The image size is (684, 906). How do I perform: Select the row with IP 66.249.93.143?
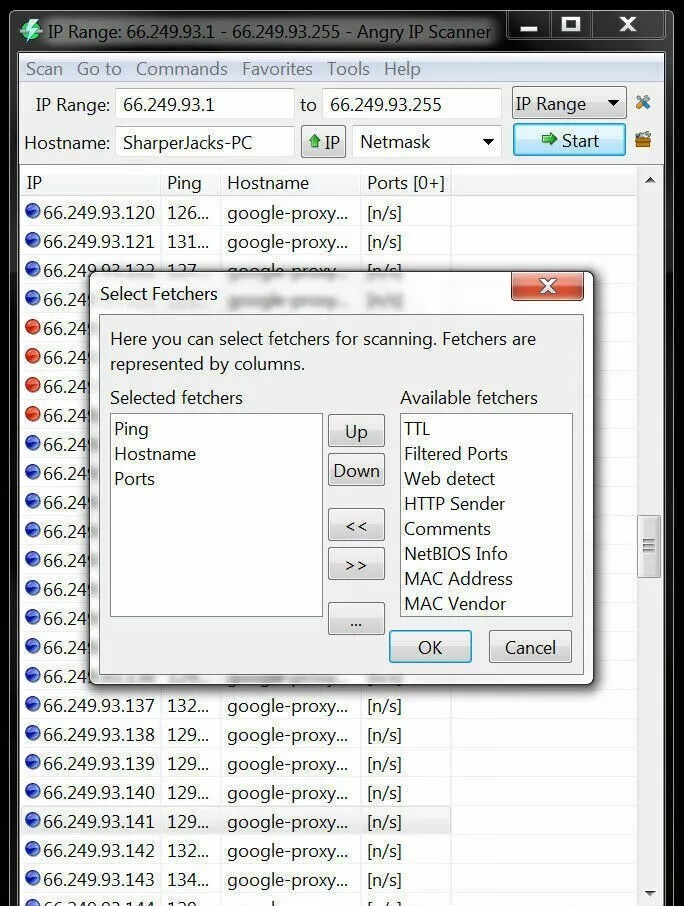click(236, 879)
